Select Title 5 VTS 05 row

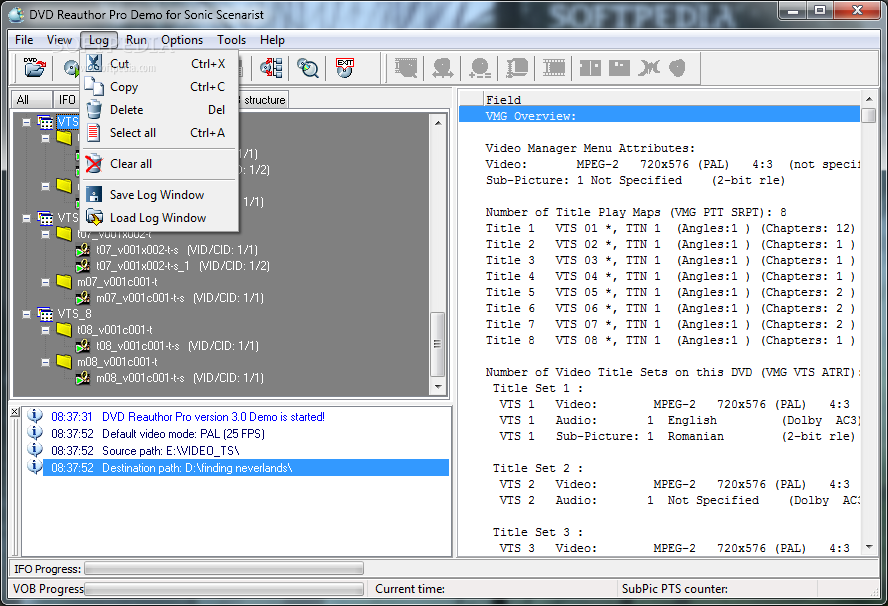click(x=670, y=292)
